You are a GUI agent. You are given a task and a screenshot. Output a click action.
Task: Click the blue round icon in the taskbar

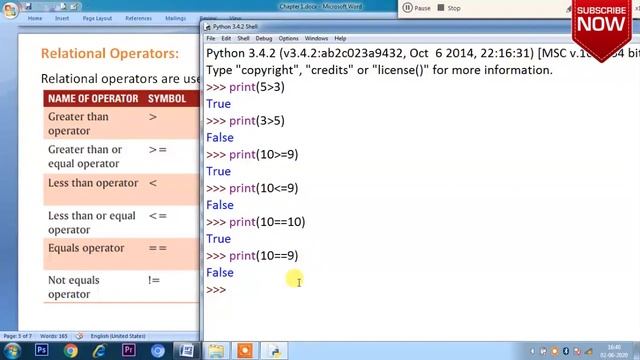pos(158,351)
